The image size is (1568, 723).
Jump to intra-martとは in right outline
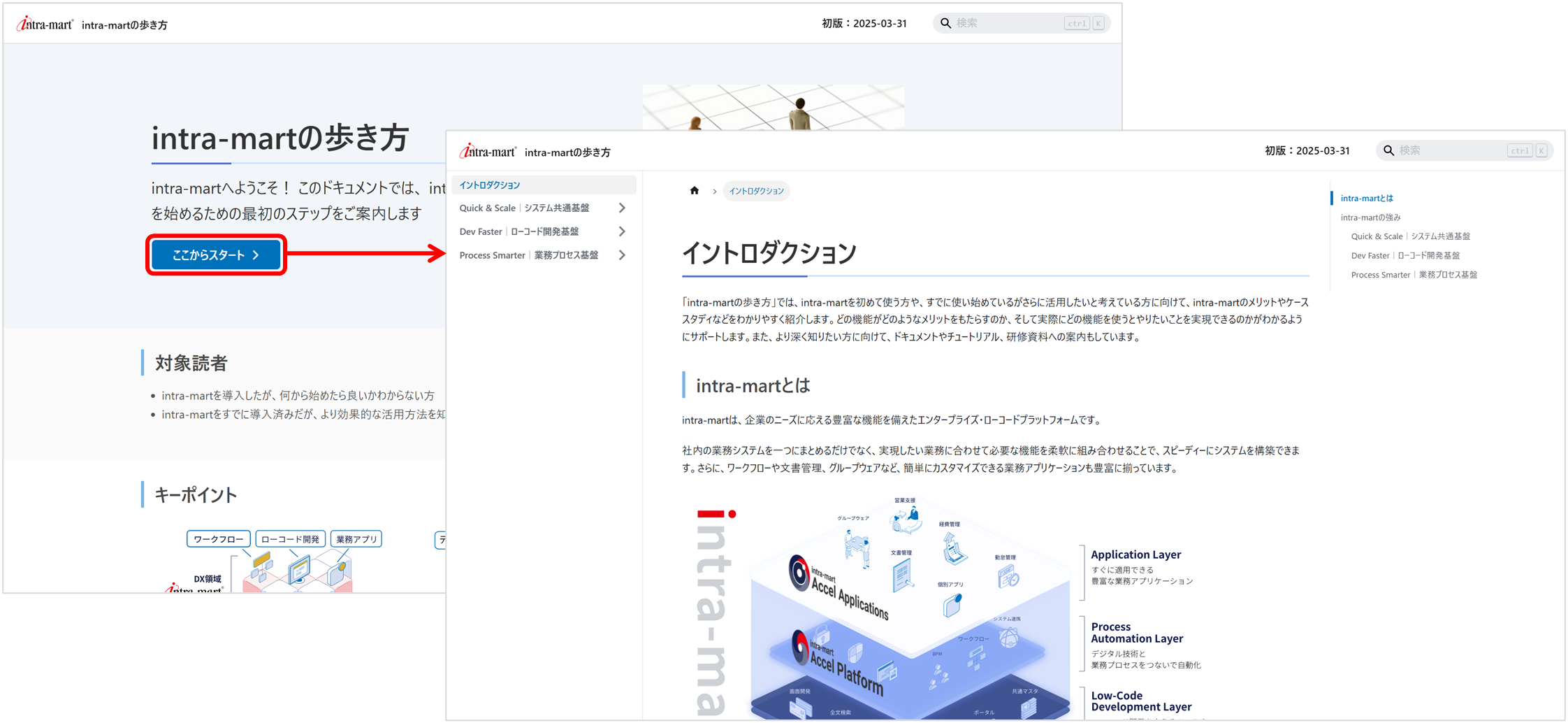tap(1367, 199)
